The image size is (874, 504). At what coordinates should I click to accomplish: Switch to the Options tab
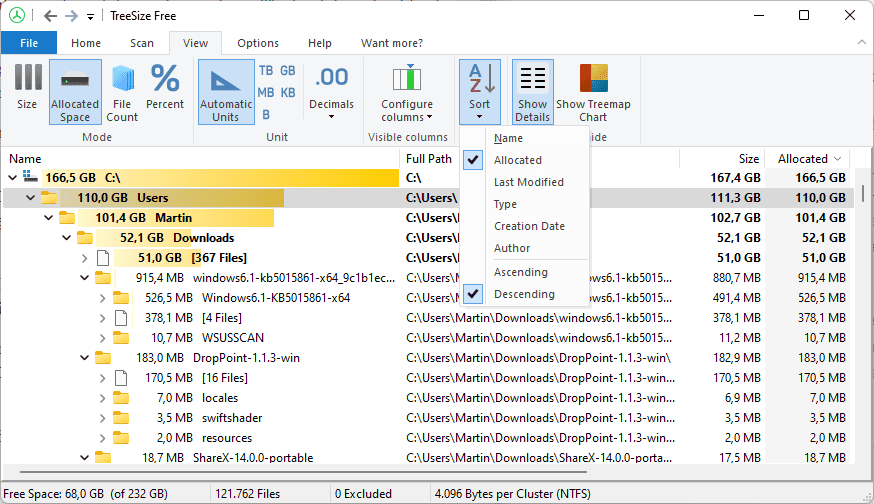pyautogui.click(x=258, y=43)
